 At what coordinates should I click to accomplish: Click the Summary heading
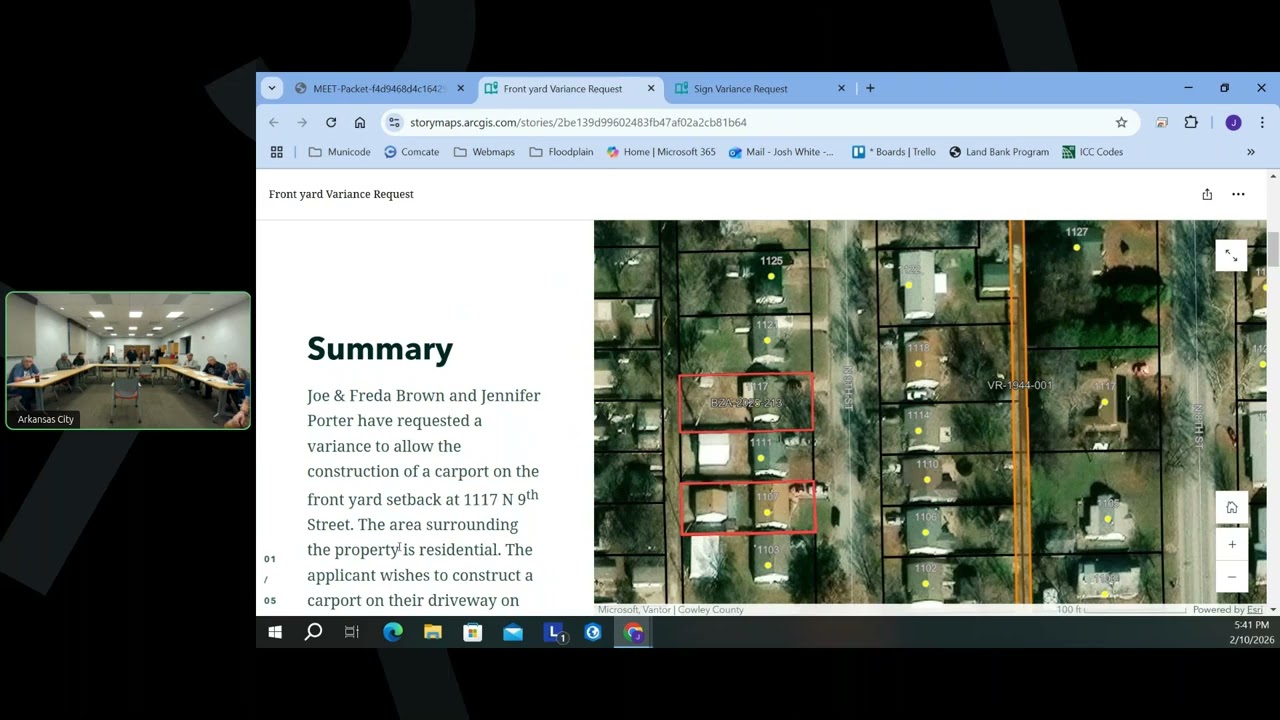pos(380,349)
